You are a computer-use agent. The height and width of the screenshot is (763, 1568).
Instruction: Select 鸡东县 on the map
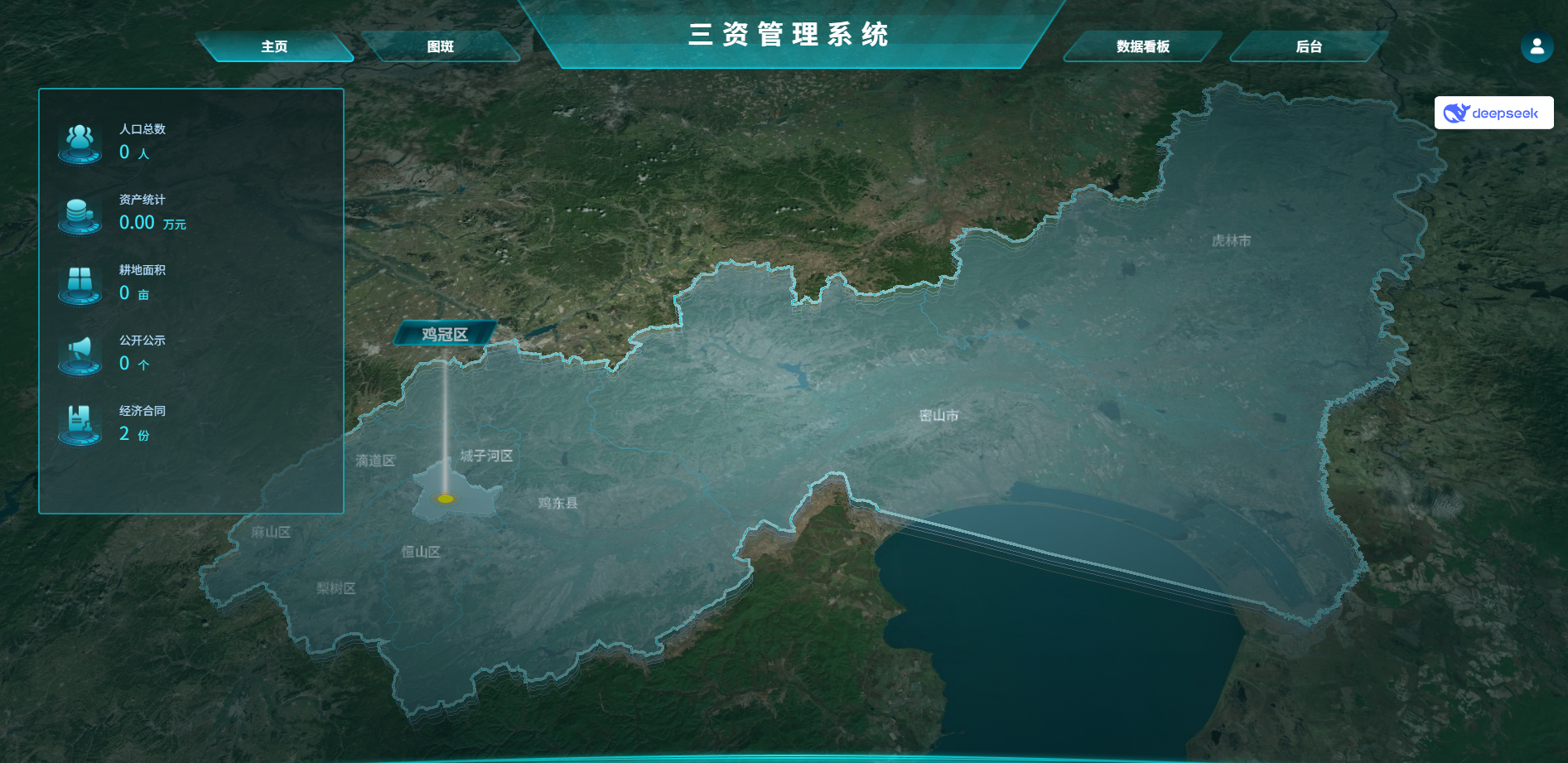(x=557, y=503)
